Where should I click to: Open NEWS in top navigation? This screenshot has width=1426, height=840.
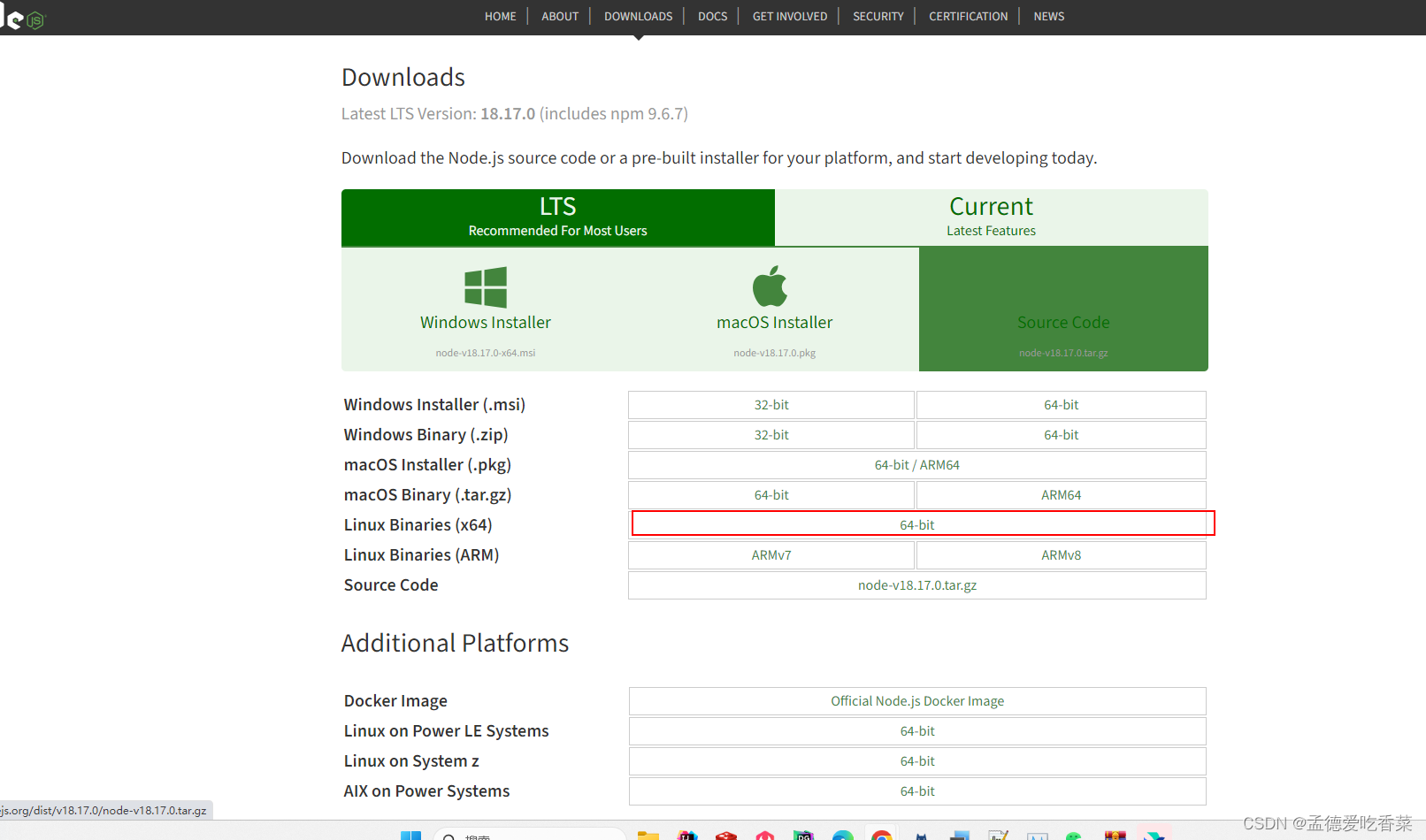click(x=1048, y=16)
